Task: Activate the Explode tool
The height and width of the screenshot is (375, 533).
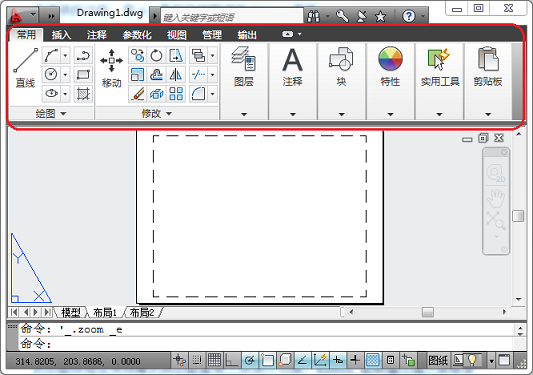Action: 156,93
